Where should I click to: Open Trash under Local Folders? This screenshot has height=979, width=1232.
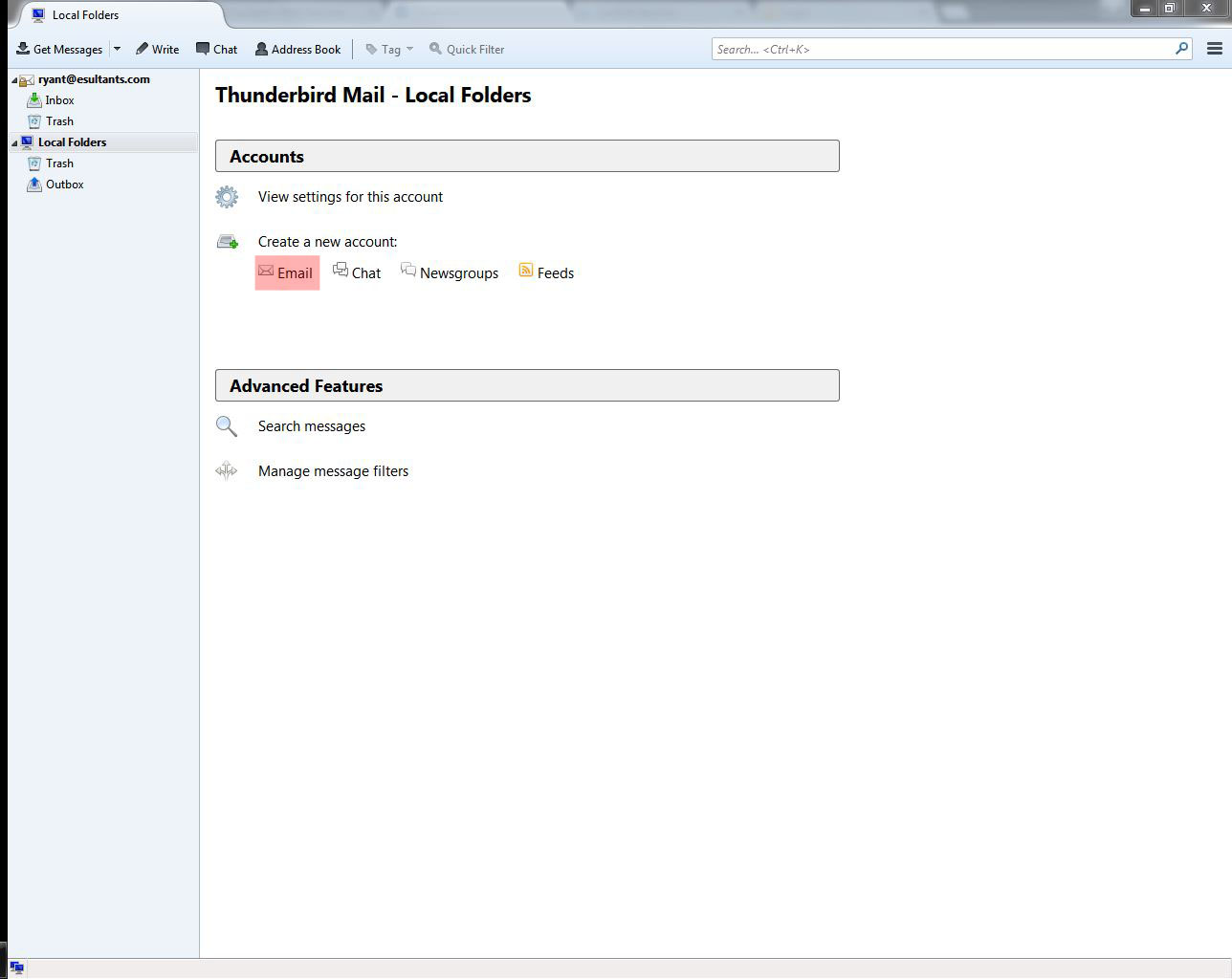pyautogui.click(x=59, y=163)
